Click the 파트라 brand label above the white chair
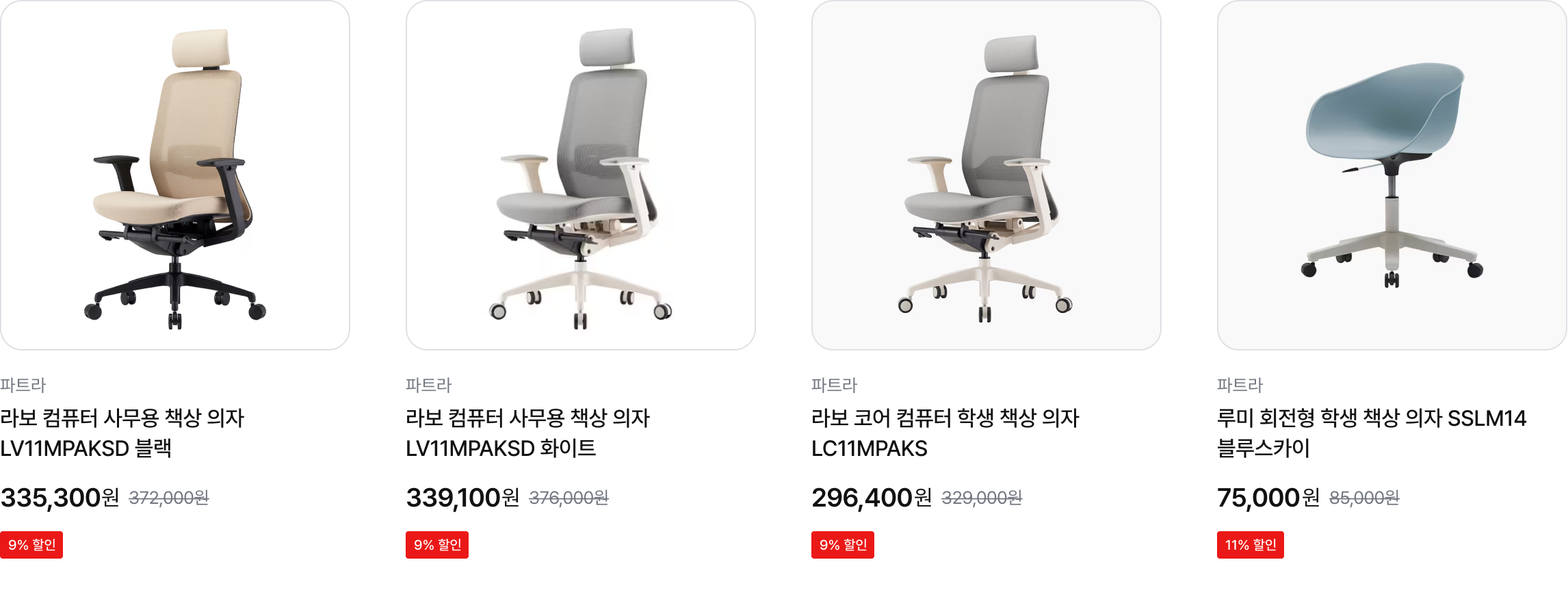 (429, 385)
